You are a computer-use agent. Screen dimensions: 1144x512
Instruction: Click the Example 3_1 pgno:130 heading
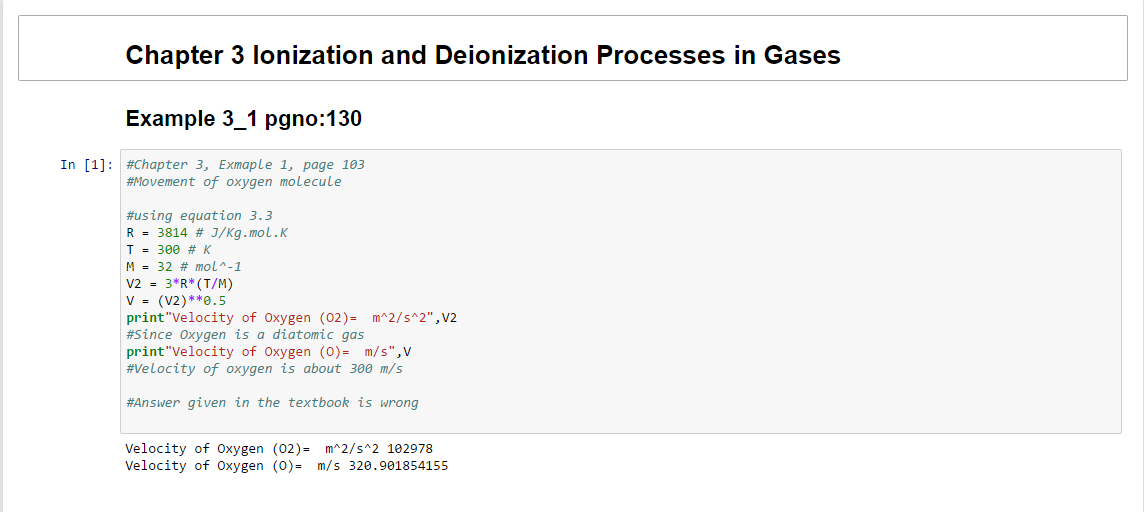pyautogui.click(x=243, y=119)
